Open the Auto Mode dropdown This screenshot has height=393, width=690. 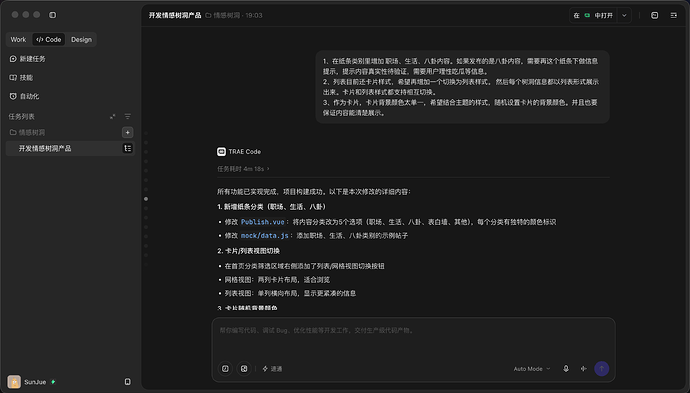tap(532, 369)
